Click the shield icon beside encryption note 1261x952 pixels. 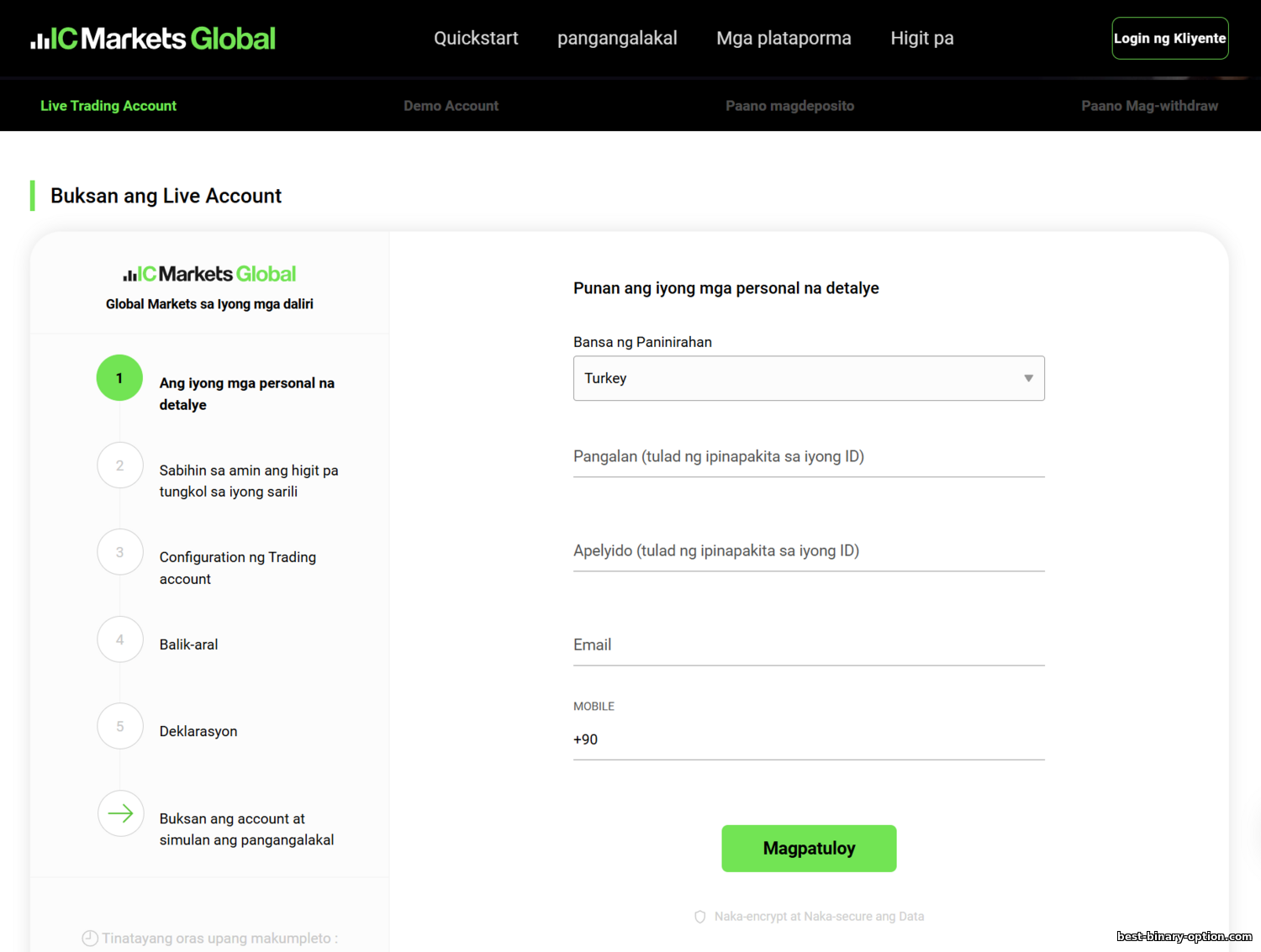click(x=699, y=917)
